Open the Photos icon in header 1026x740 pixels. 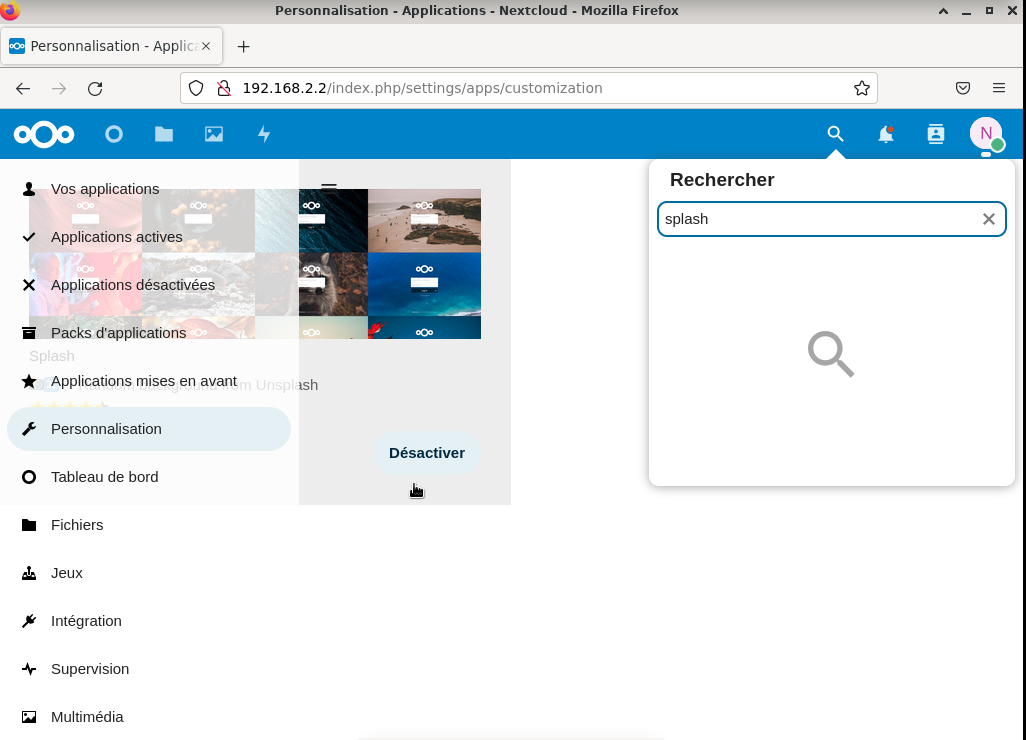pos(214,134)
